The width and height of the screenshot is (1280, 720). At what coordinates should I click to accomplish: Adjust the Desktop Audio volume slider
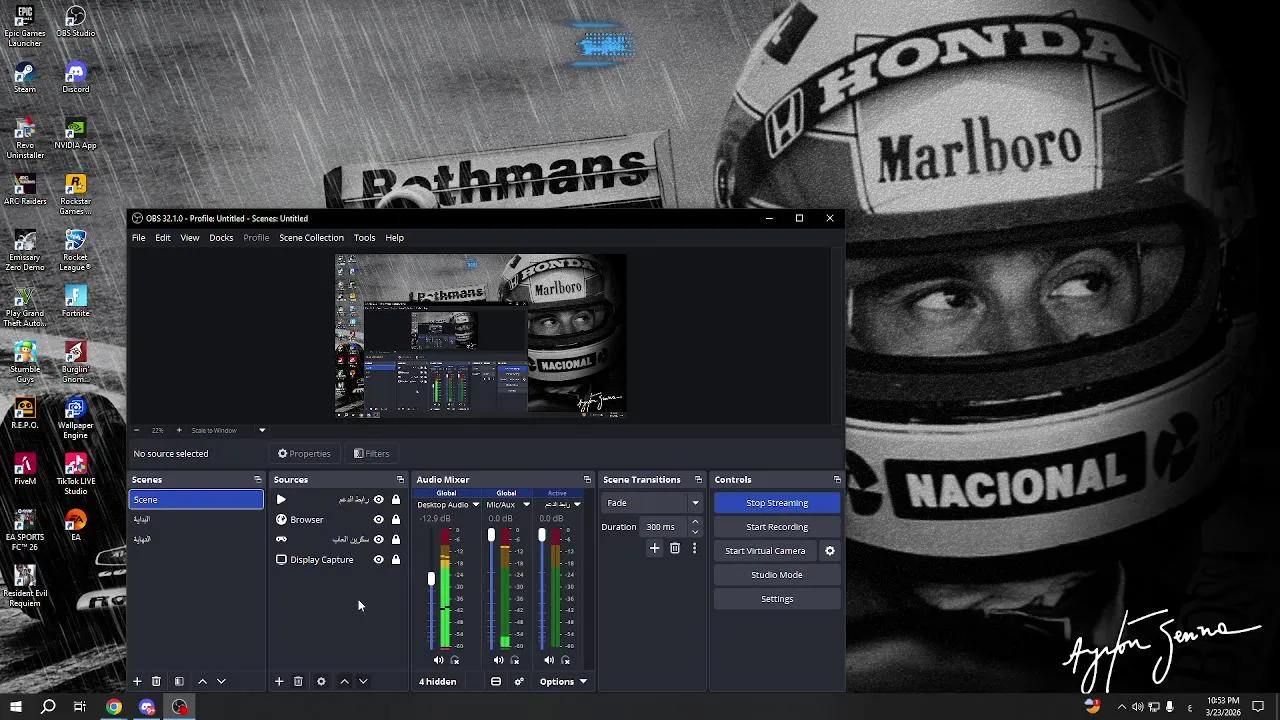click(431, 579)
